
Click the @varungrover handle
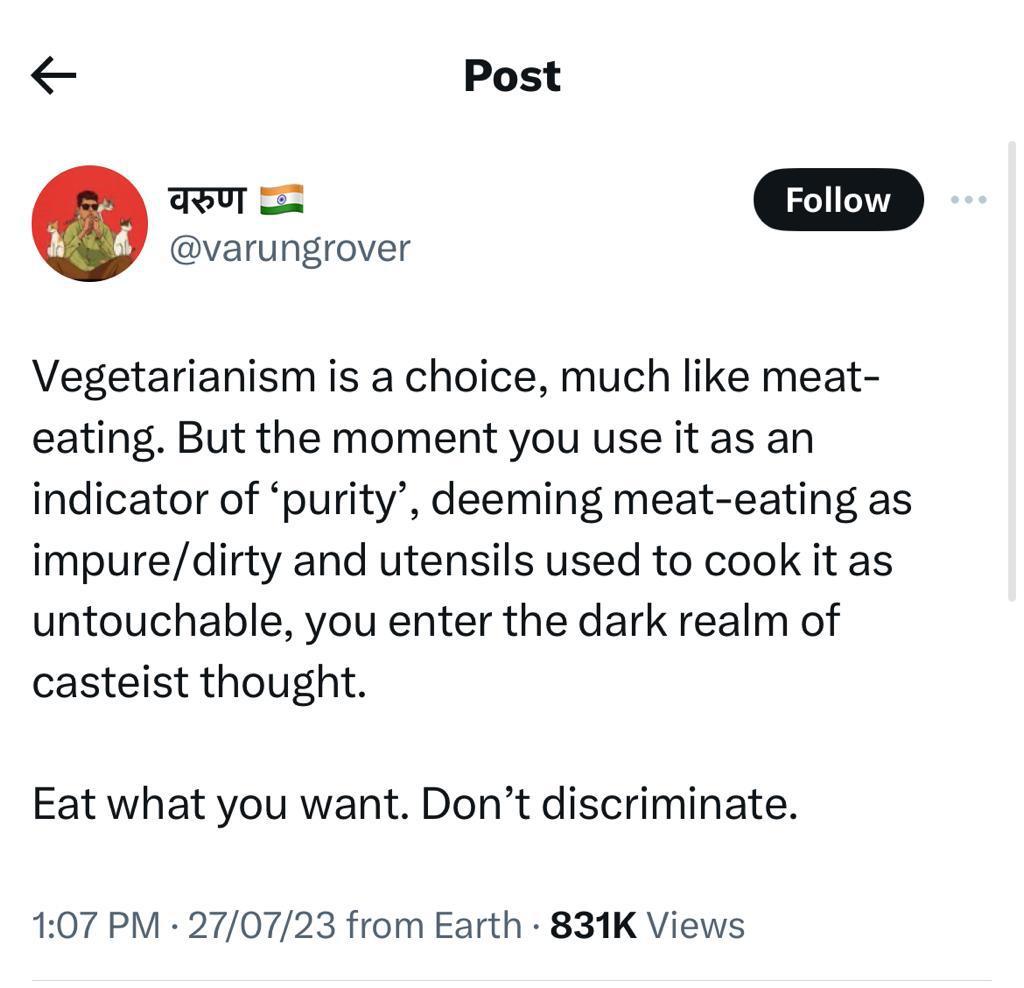pyautogui.click(x=290, y=248)
